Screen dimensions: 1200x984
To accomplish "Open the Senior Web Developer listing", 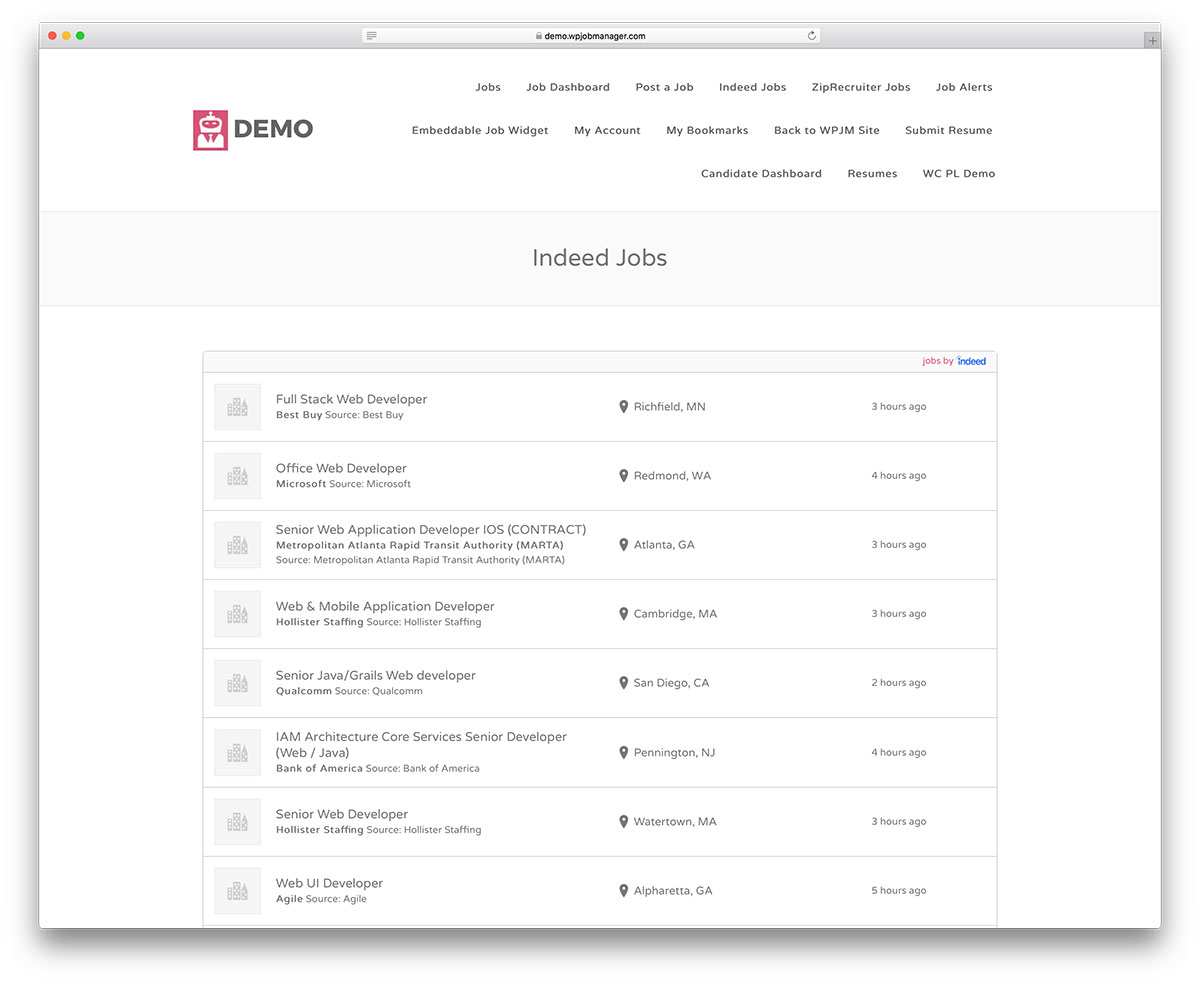I will tap(342, 814).
